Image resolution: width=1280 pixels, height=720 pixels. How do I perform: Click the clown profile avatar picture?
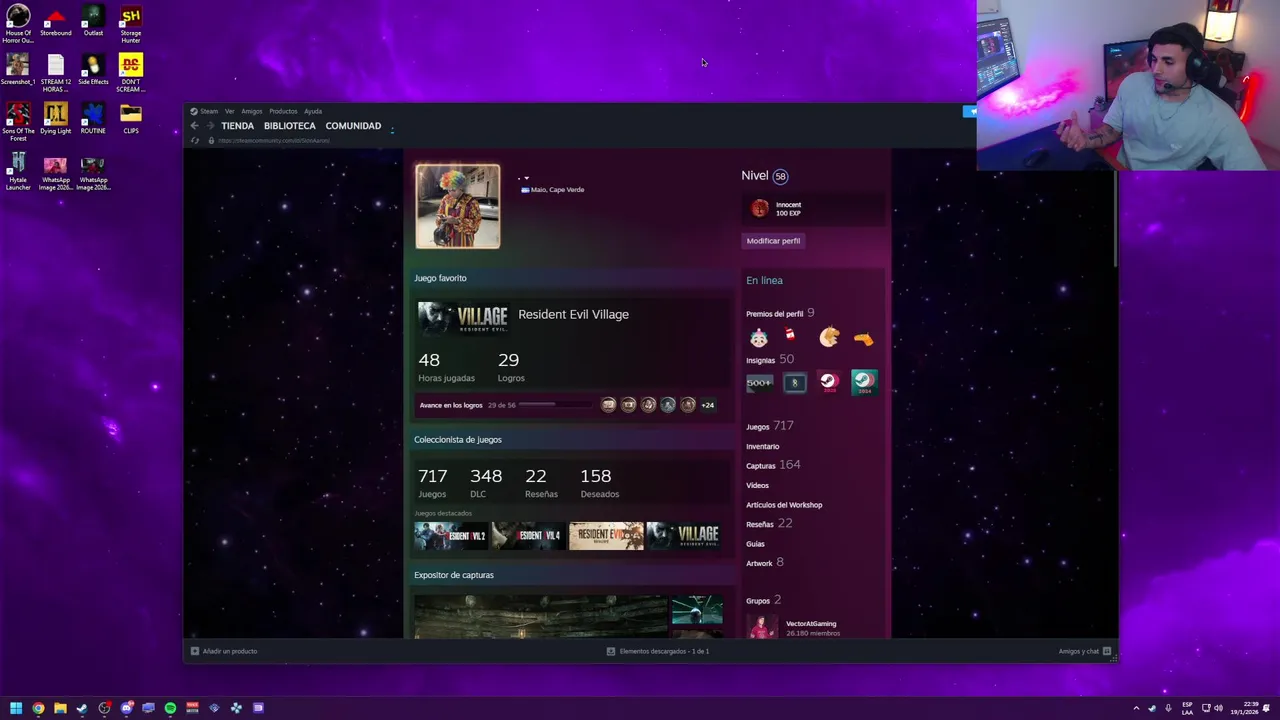click(x=458, y=206)
